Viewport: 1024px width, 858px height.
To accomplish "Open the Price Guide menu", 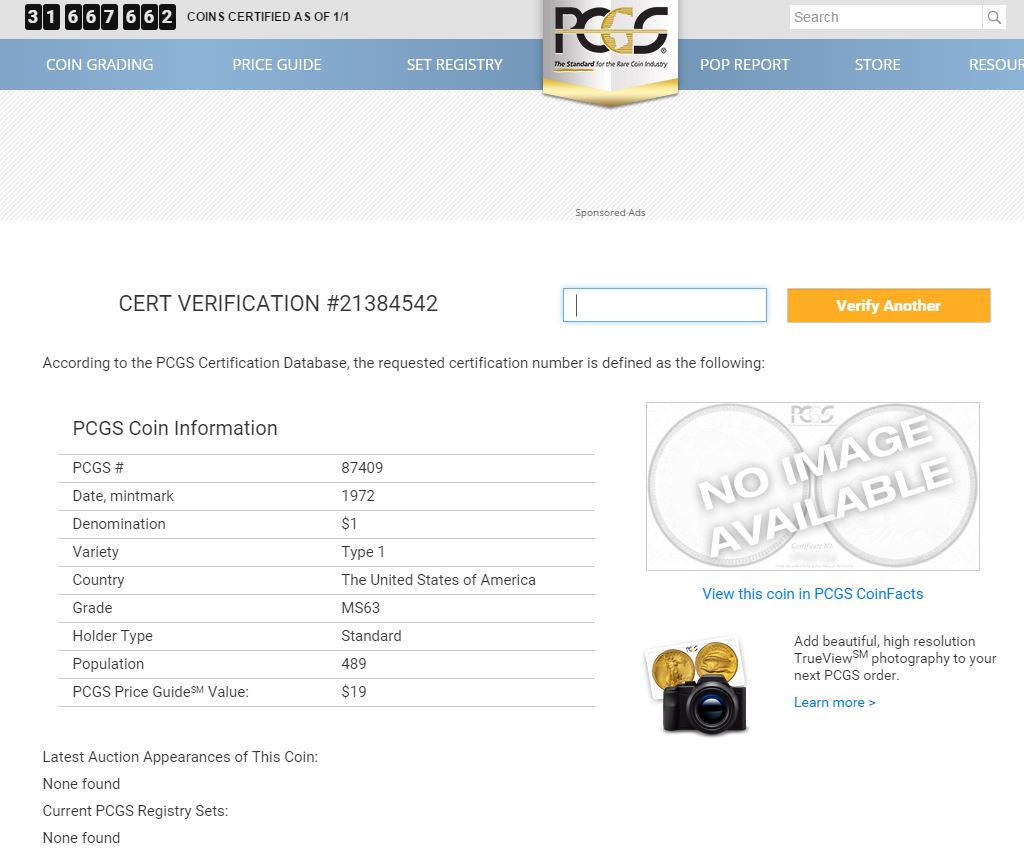I will tap(277, 65).
